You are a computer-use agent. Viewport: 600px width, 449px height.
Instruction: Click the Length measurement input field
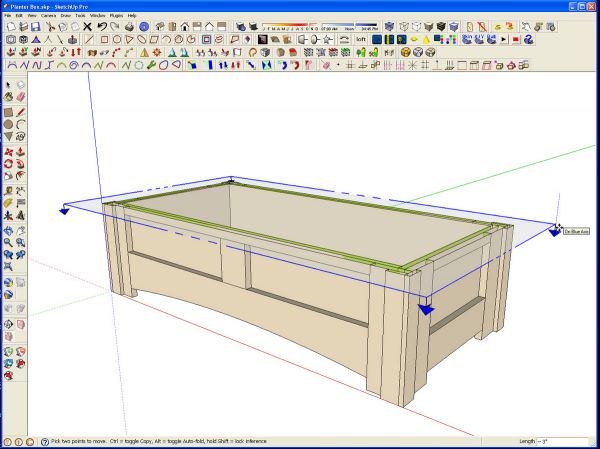562,441
